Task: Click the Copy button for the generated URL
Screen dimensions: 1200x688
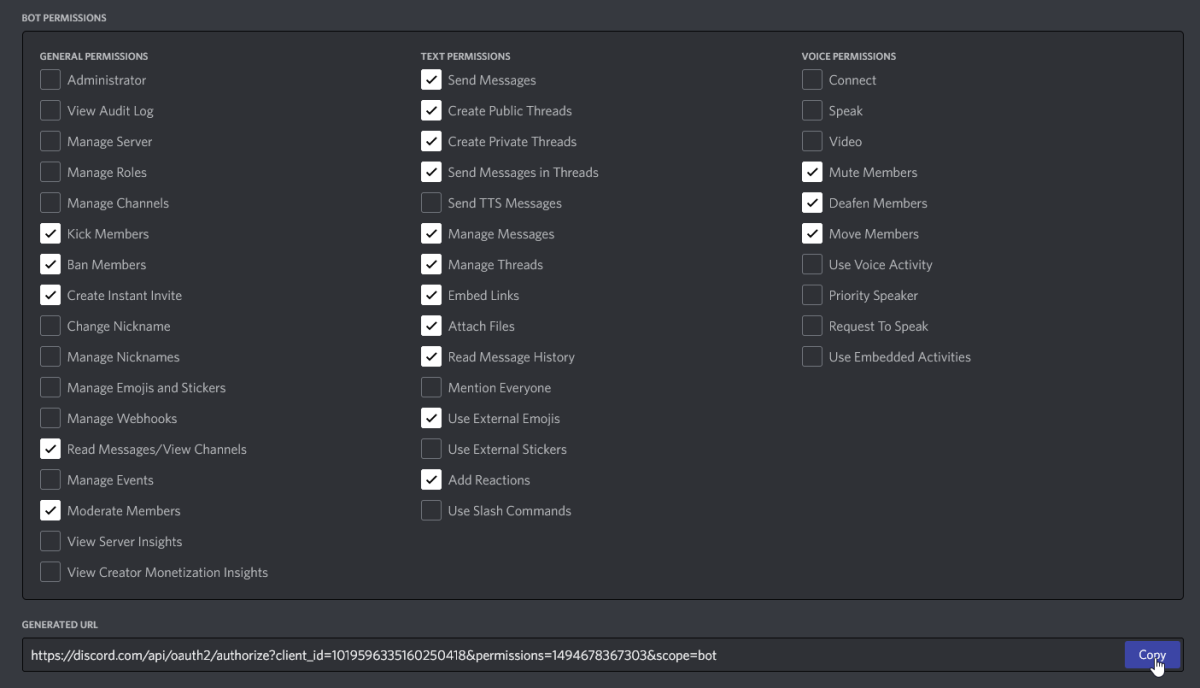Action: (1152, 655)
